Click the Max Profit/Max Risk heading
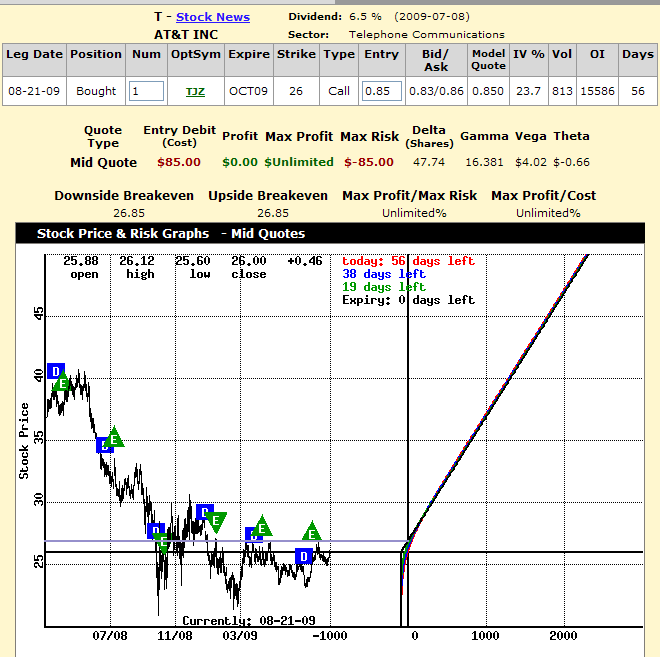Viewport: 660px width, 657px height. coord(410,196)
